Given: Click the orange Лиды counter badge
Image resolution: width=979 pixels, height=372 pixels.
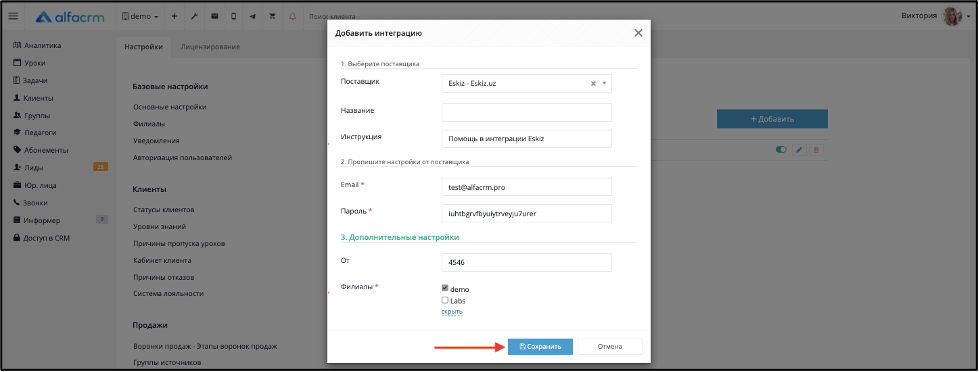Looking at the screenshot, I should coord(101,167).
